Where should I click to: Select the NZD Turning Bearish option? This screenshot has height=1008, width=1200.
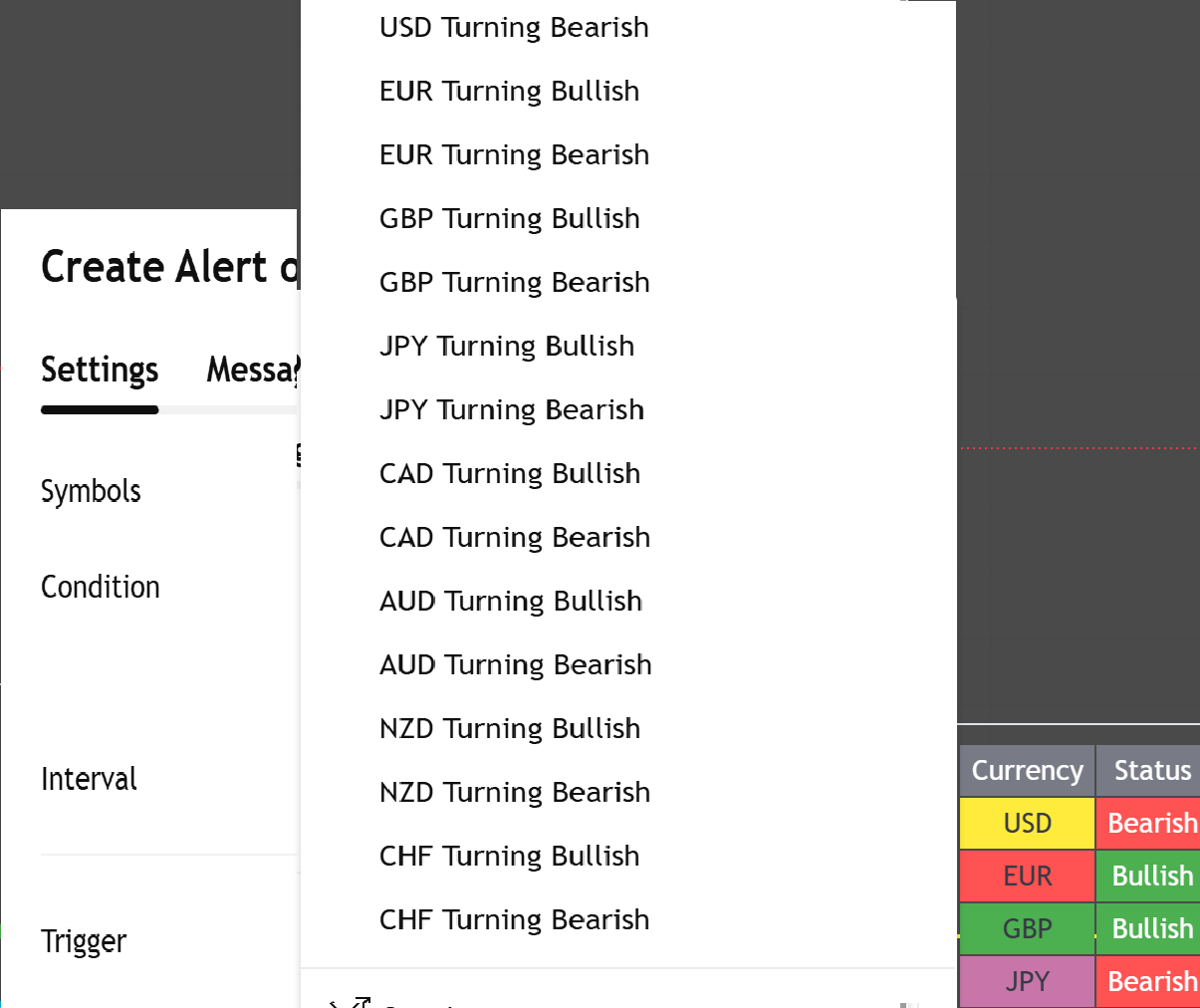[515, 792]
